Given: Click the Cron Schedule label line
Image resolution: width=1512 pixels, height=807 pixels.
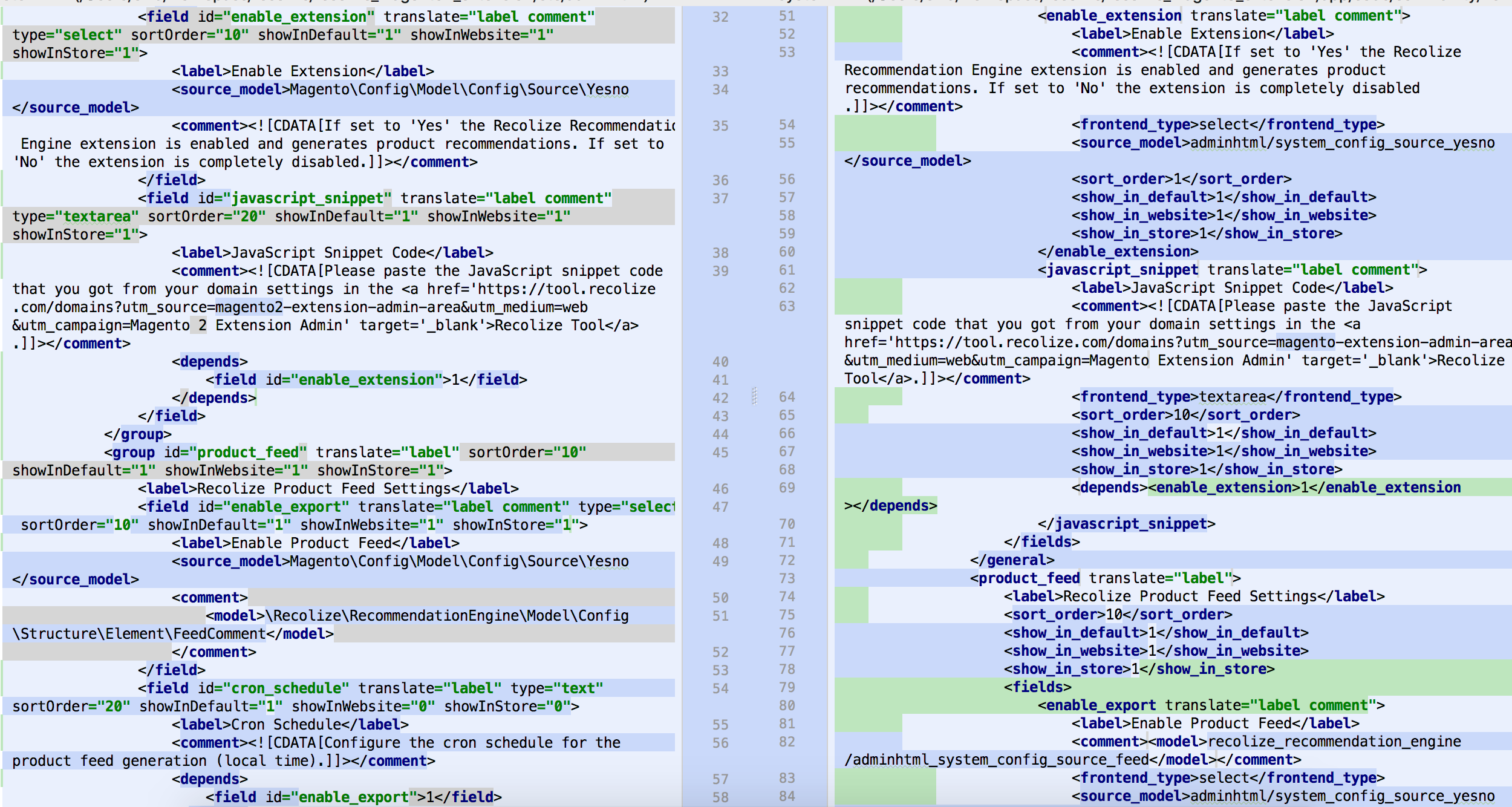Looking at the screenshot, I should [x=290, y=725].
